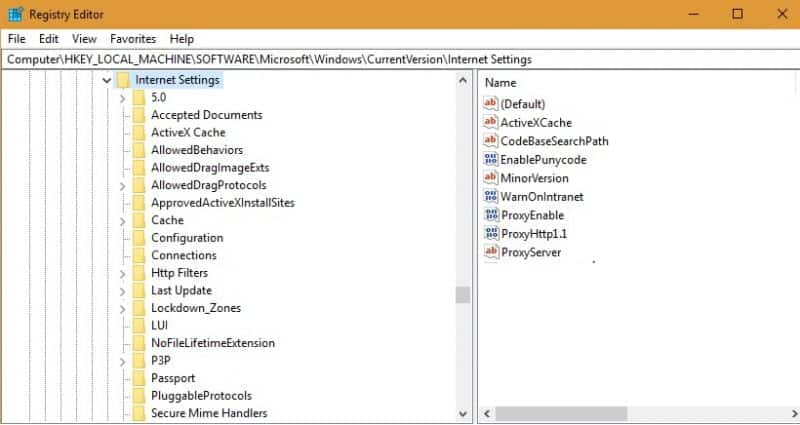Select the MinorVersion value
This screenshot has height=425, width=800.
pos(534,178)
